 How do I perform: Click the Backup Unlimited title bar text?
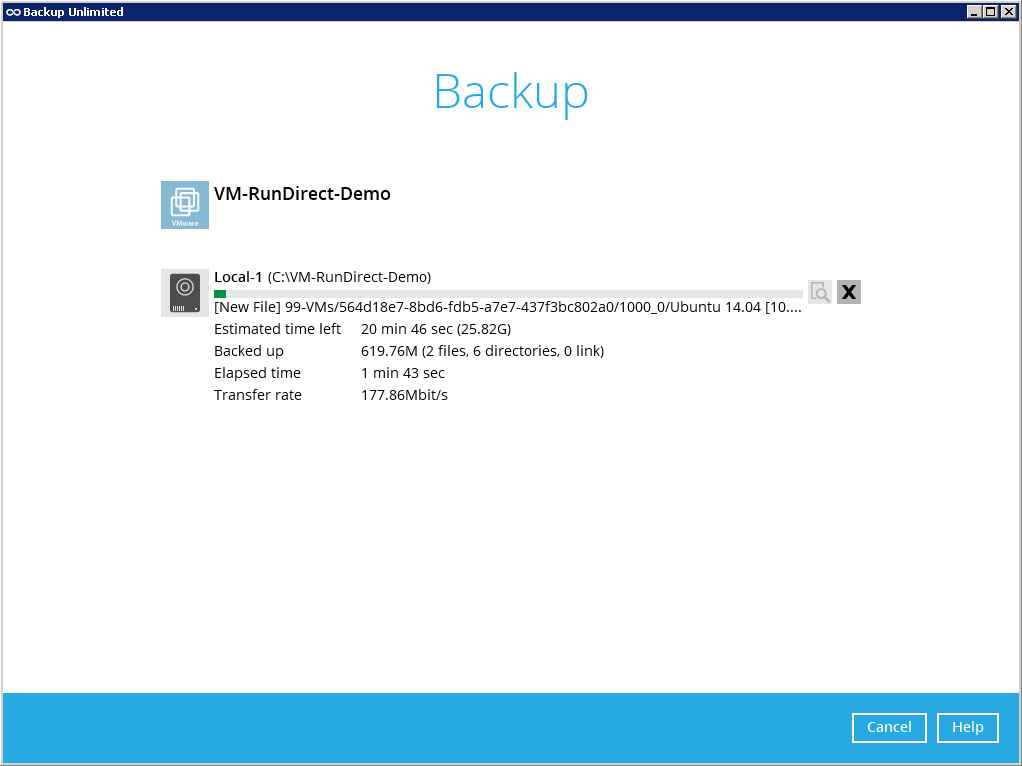pyautogui.click(x=73, y=12)
